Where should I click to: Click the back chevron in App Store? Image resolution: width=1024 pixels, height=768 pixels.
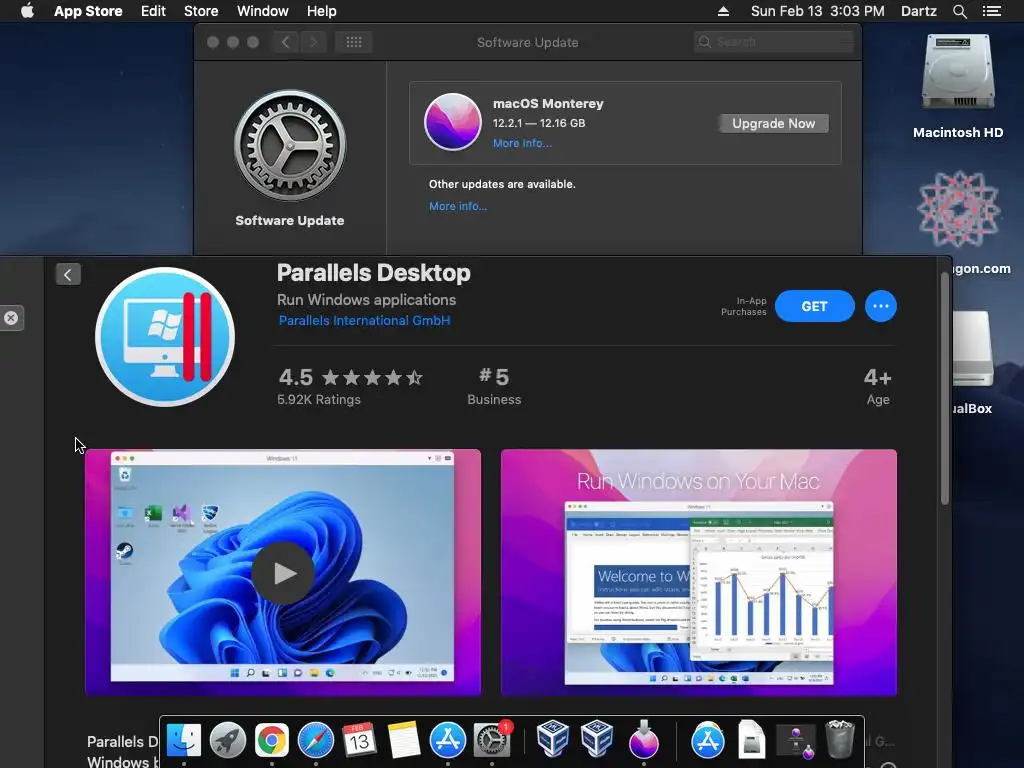[68, 274]
